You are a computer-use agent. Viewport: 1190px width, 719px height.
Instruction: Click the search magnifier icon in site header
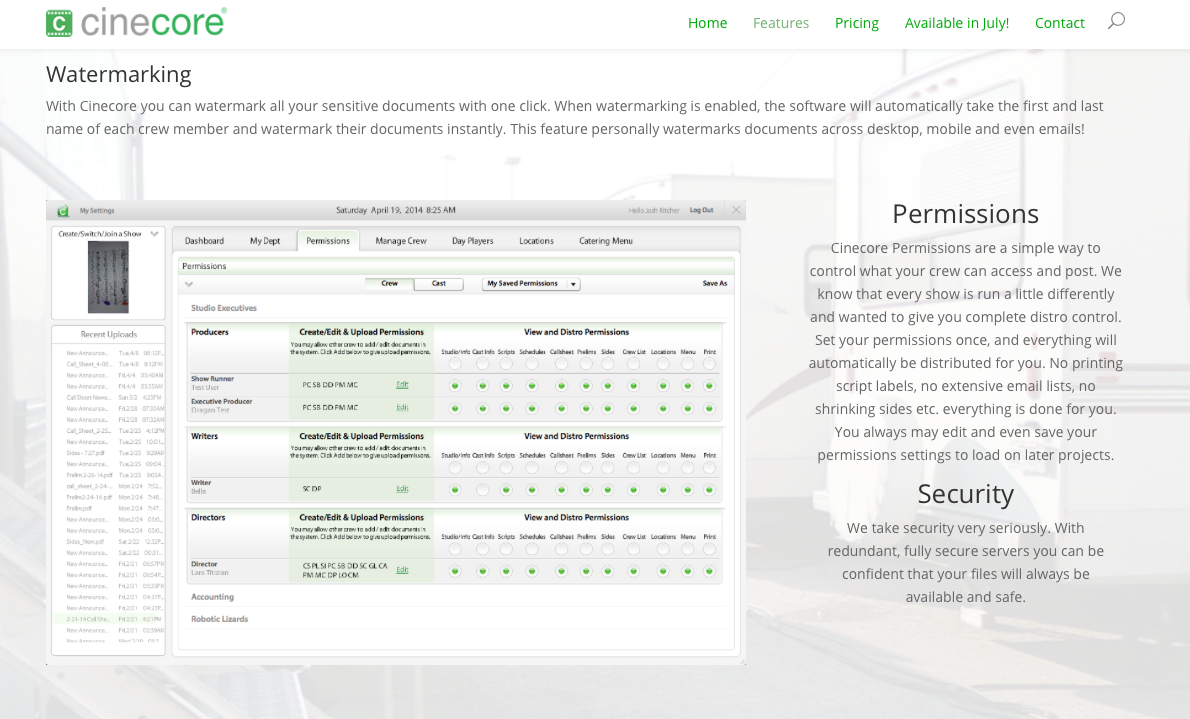point(1116,21)
